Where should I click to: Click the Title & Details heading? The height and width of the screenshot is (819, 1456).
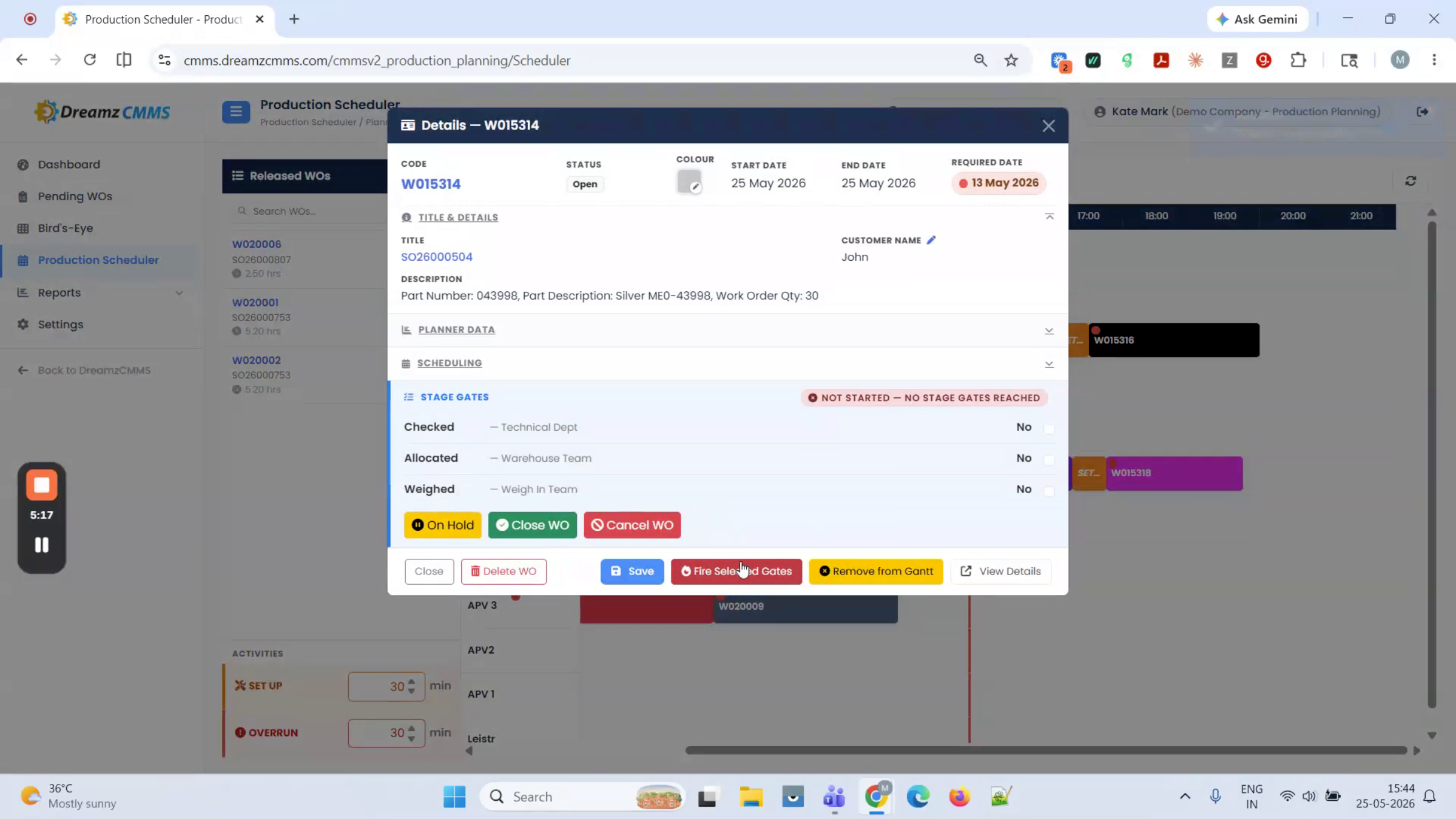point(458,217)
